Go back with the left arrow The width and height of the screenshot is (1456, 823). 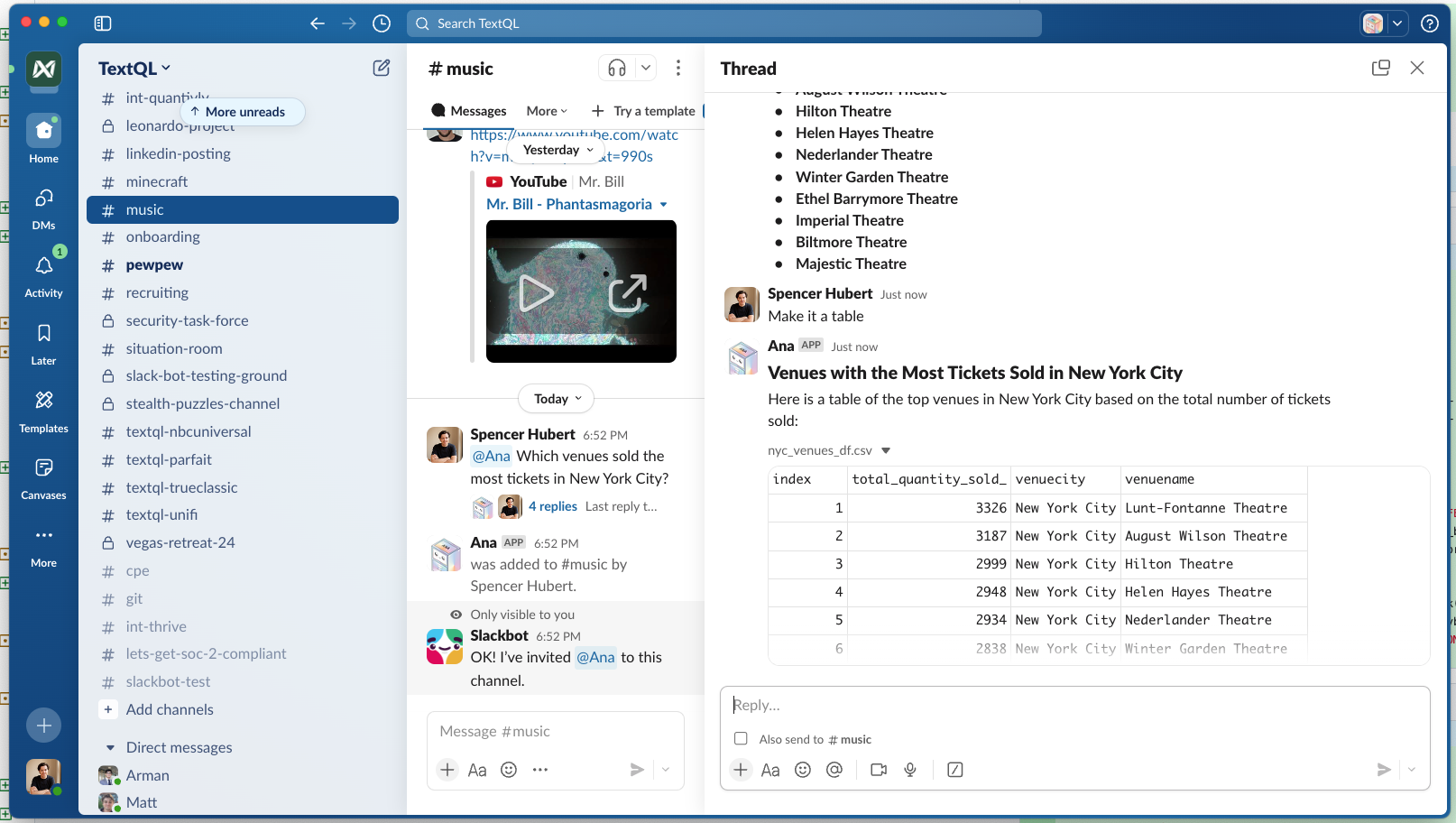(318, 23)
